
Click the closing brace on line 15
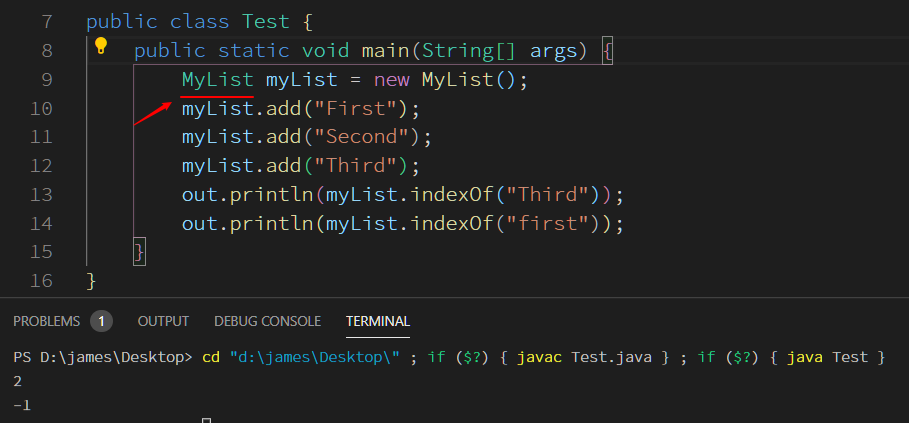click(x=139, y=252)
